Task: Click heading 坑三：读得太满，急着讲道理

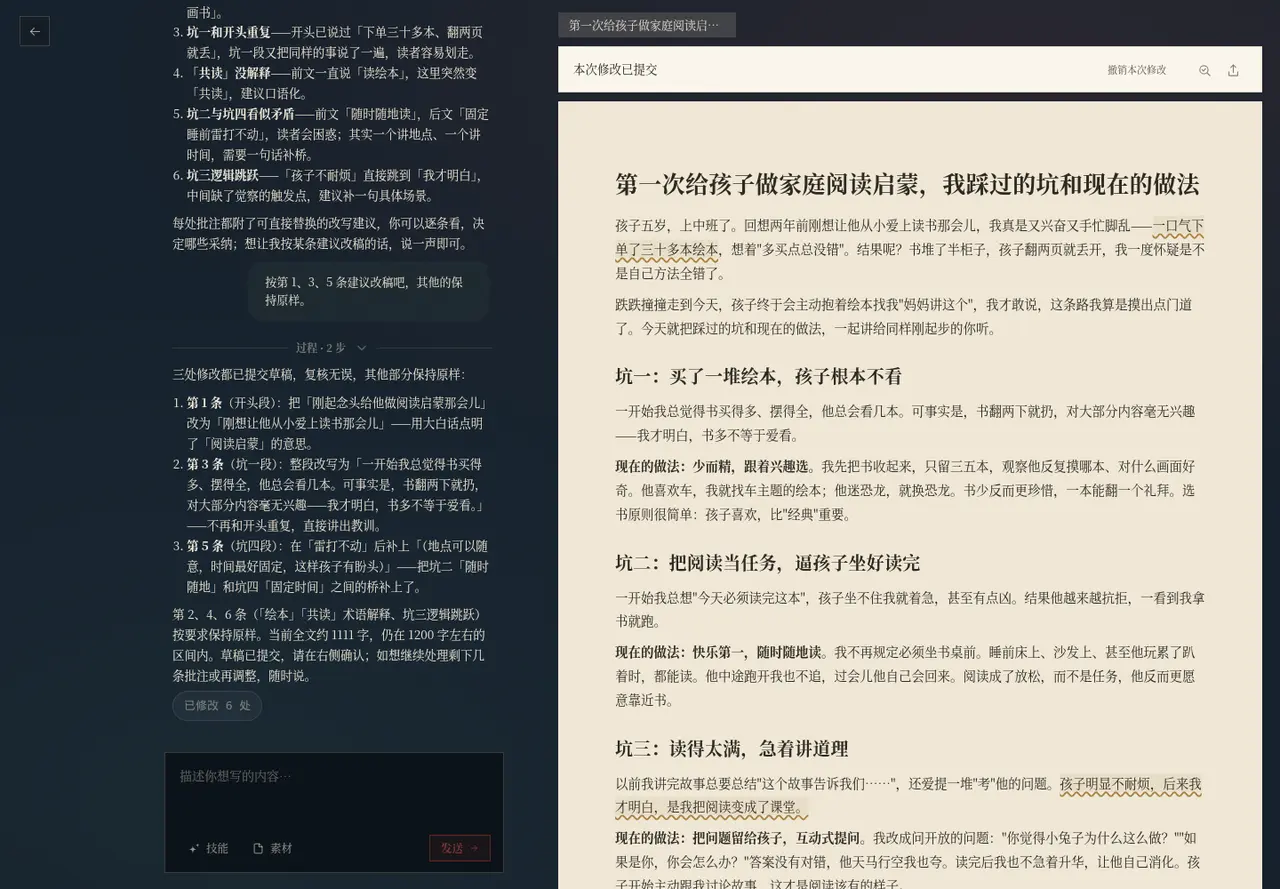Action: [732, 749]
